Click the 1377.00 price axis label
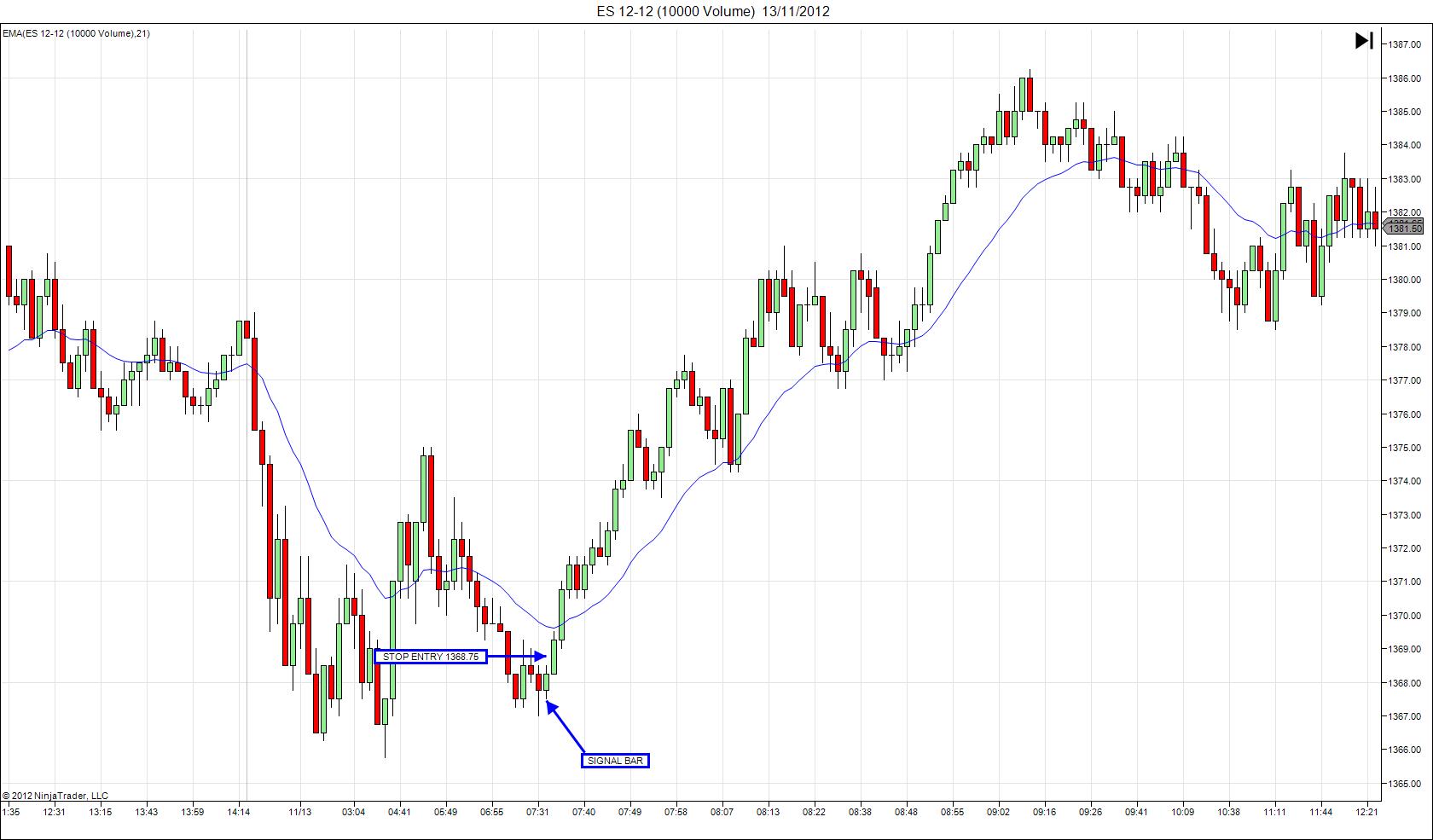Screen dimensions: 1433x840 coord(1404,380)
